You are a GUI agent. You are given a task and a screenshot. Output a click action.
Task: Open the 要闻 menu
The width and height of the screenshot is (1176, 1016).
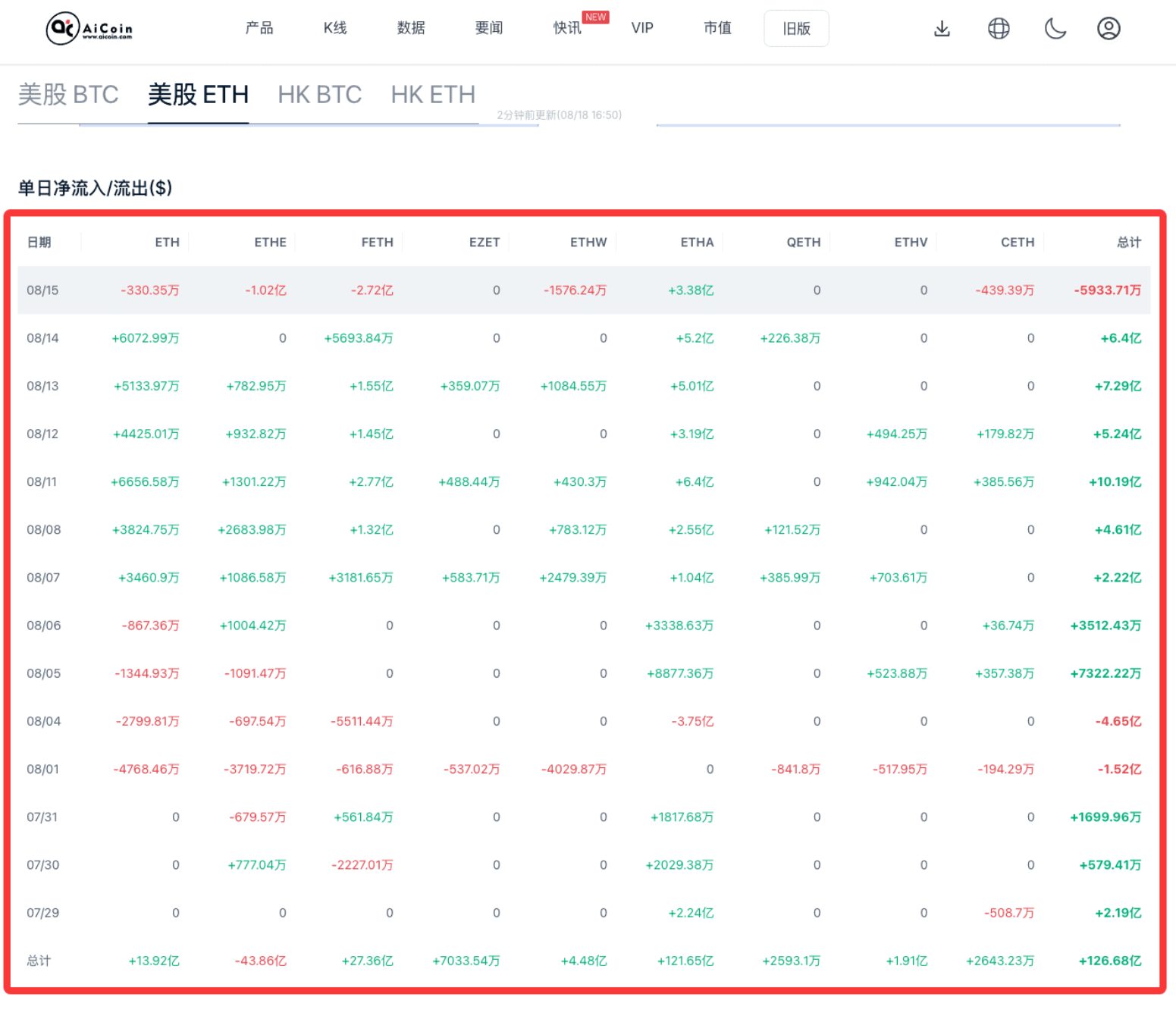point(489,28)
